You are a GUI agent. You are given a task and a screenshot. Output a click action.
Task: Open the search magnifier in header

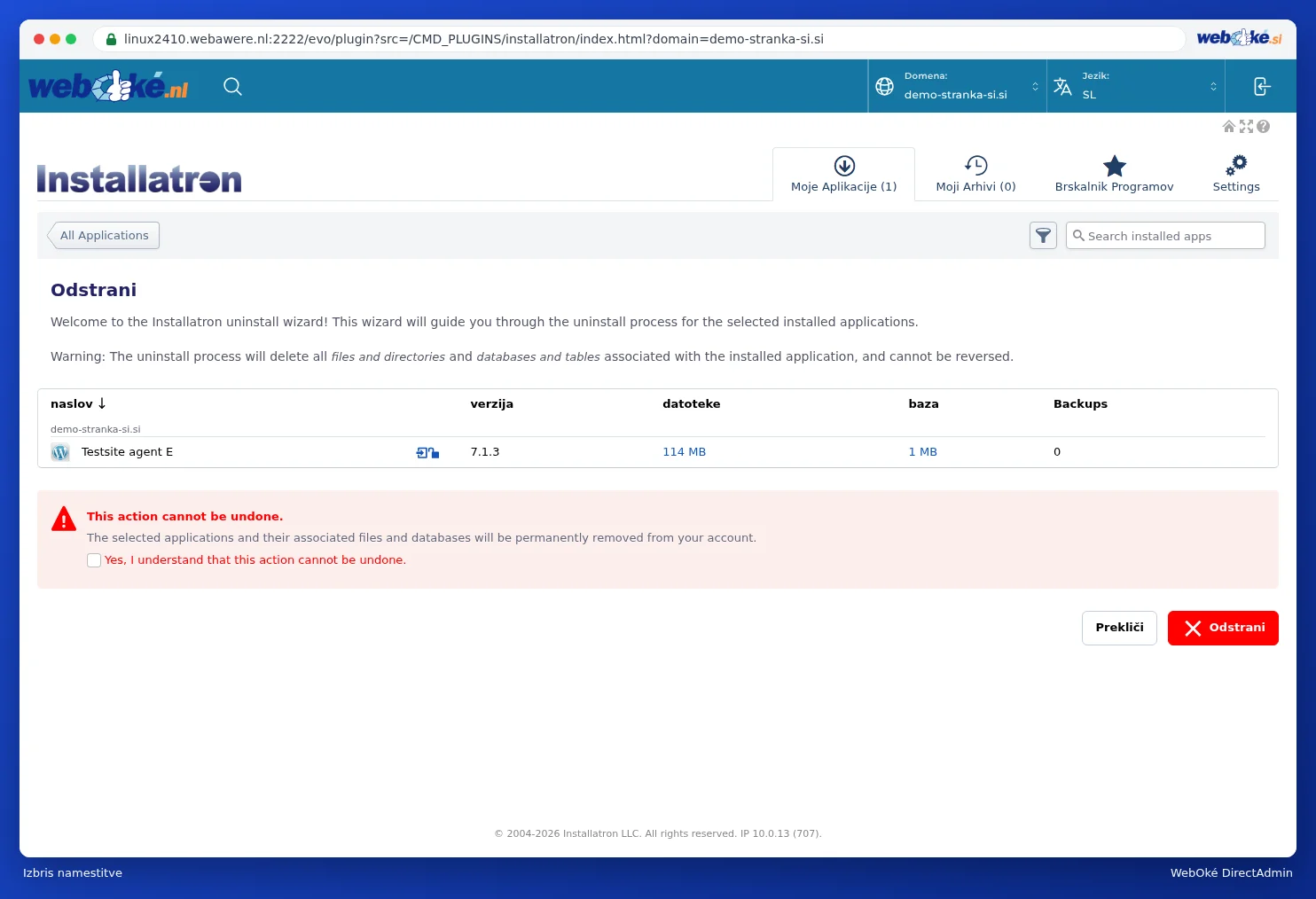pyautogui.click(x=232, y=86)
